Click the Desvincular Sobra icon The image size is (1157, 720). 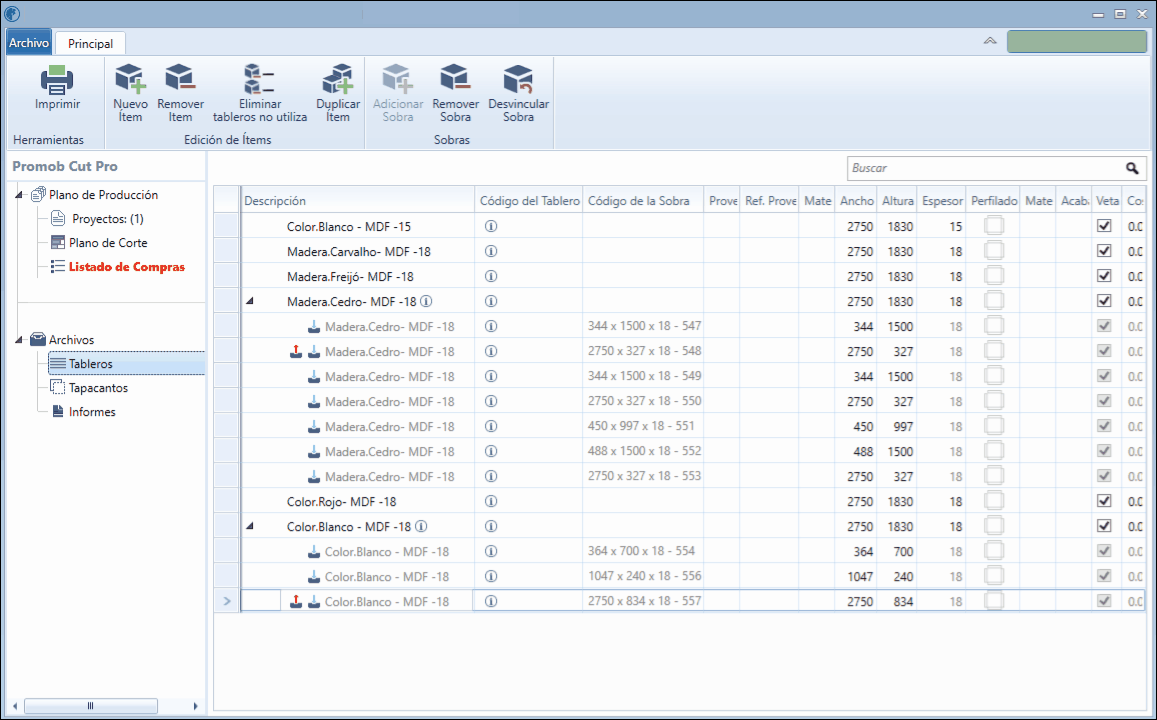[x=518, y=79]
